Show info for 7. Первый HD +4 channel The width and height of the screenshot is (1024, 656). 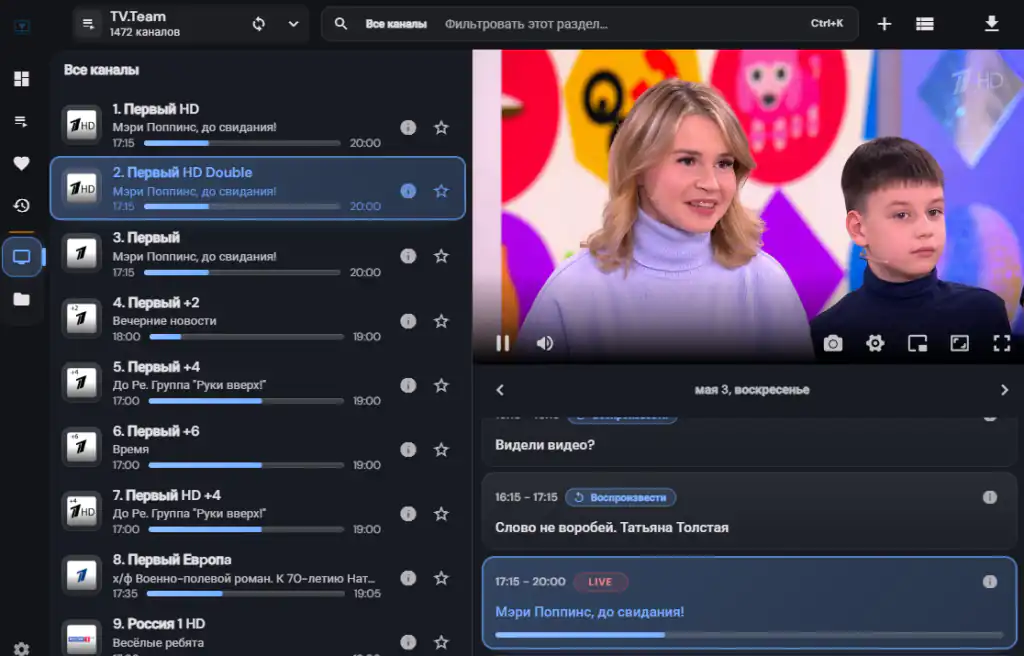pyautogui.click(x=408, y=514)
